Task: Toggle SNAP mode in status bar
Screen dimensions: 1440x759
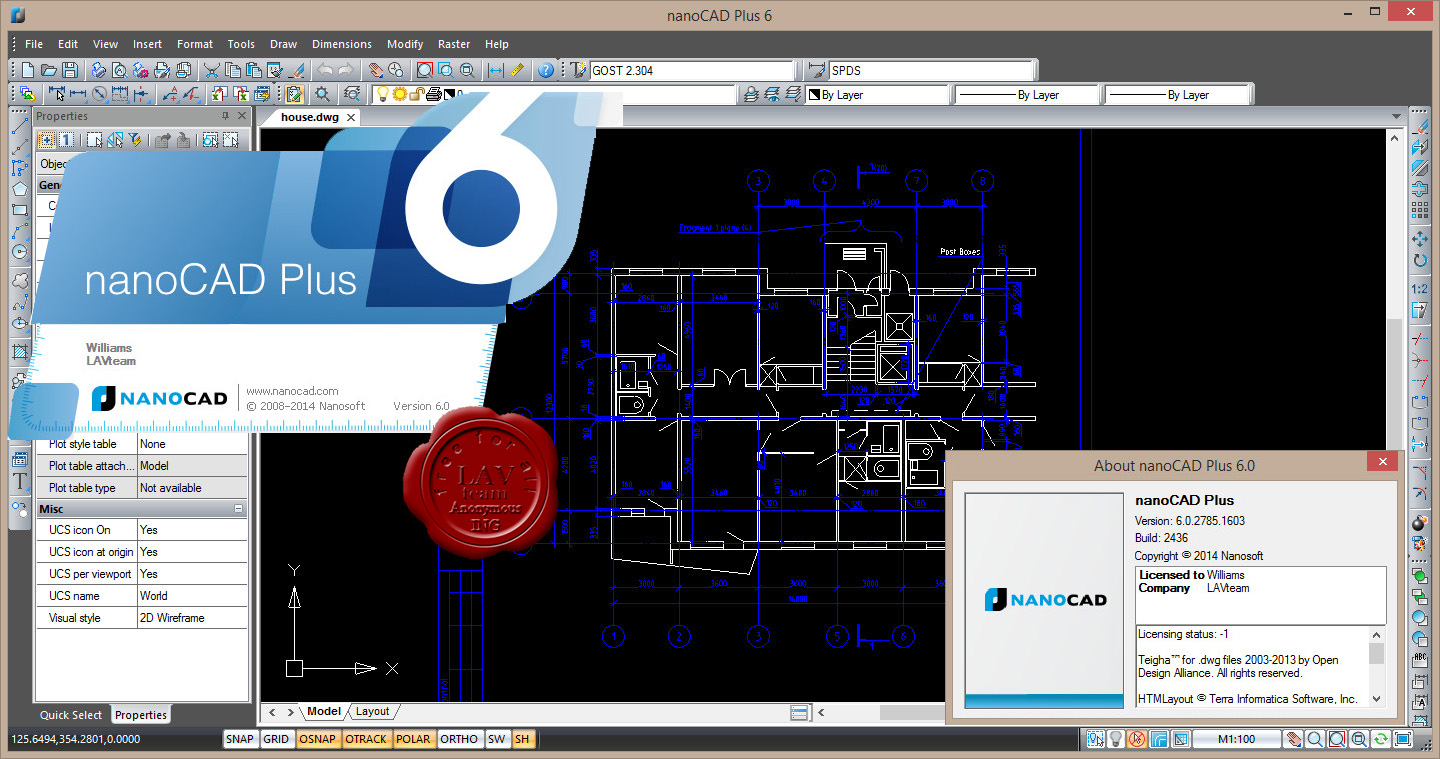Action: (x=240, y=740)
